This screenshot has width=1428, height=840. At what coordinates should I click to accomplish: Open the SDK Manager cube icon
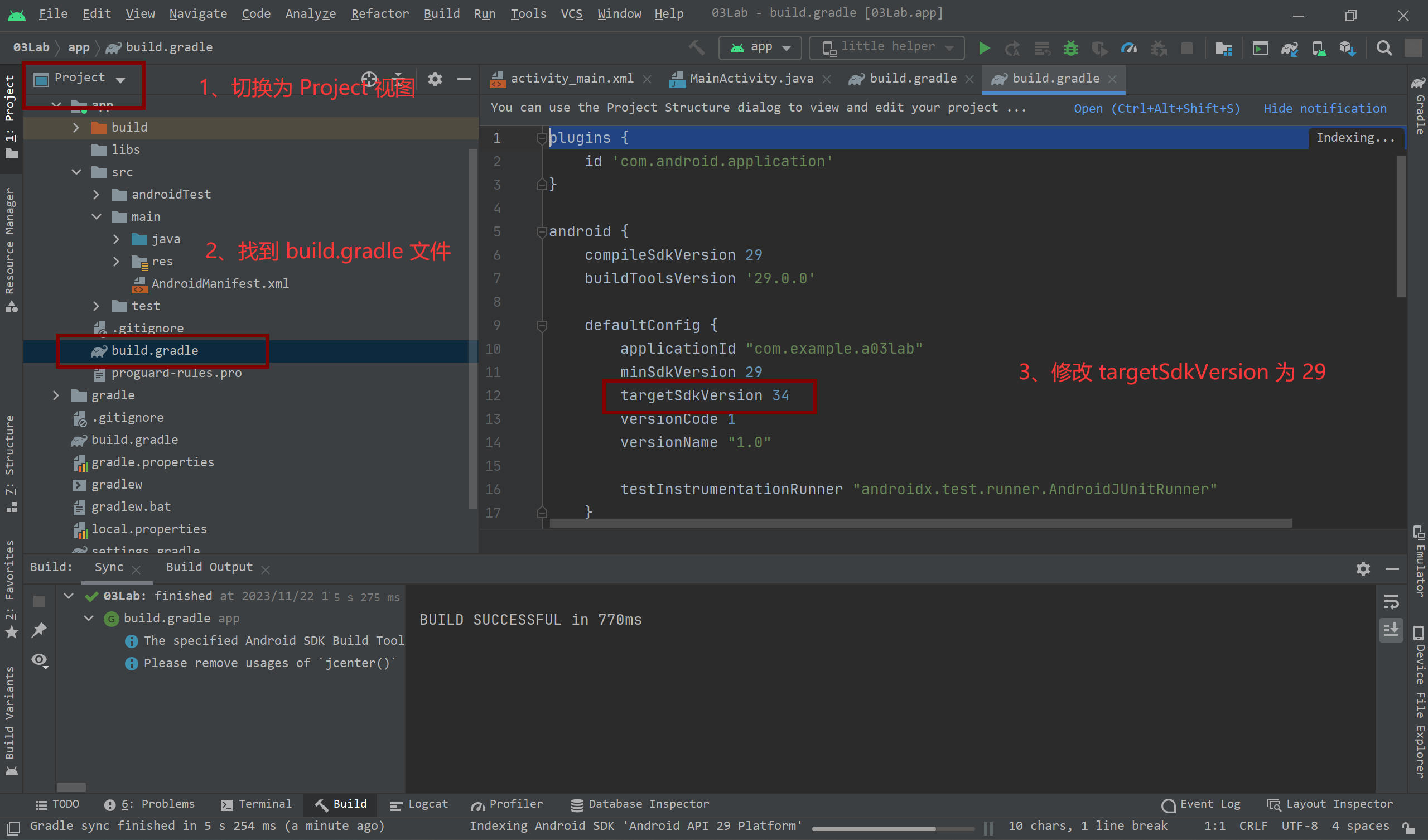point(1348,48)
